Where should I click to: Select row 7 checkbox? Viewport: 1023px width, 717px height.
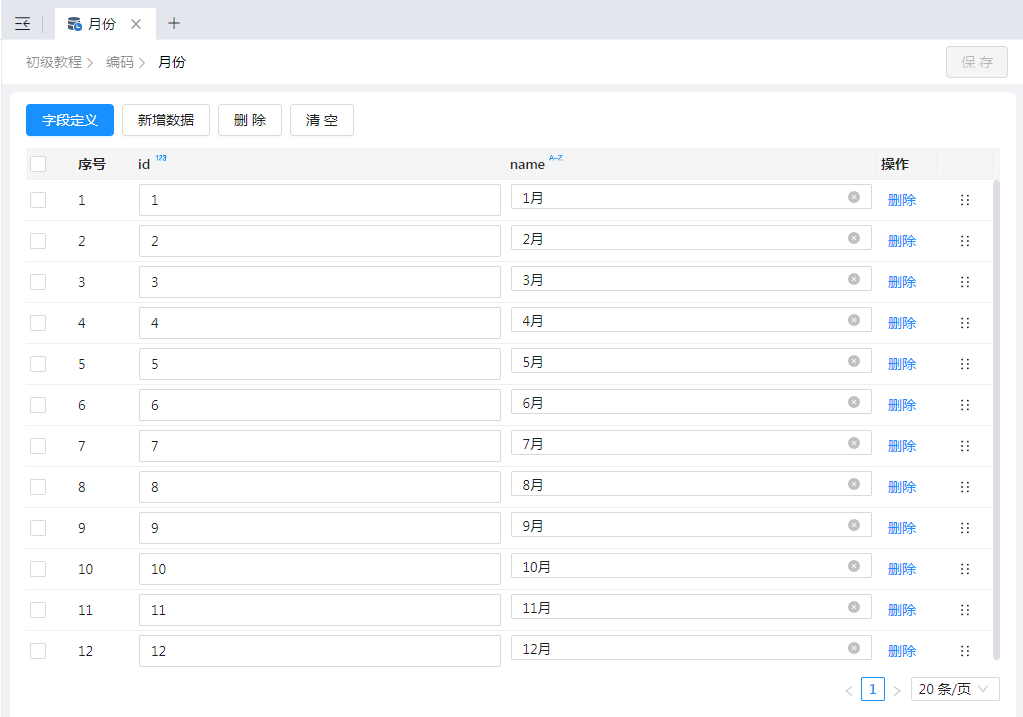coord(38,446)
